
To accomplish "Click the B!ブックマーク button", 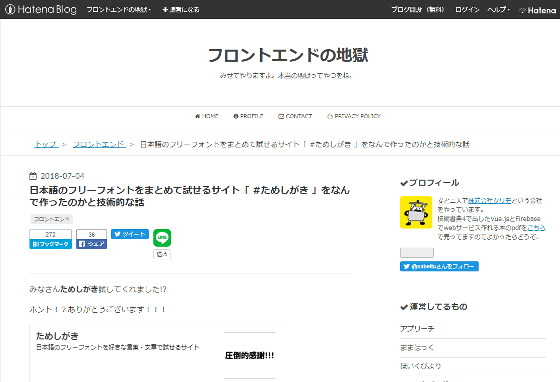I will click(x=50, y=244).
